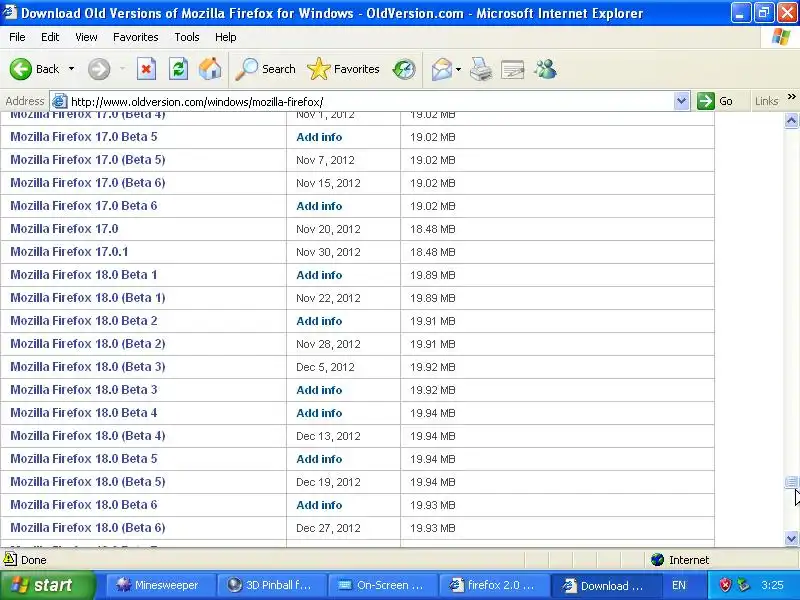Click the Home icon in toolbar
Viewport: 800px width, 600px height.
coord(210,69)
